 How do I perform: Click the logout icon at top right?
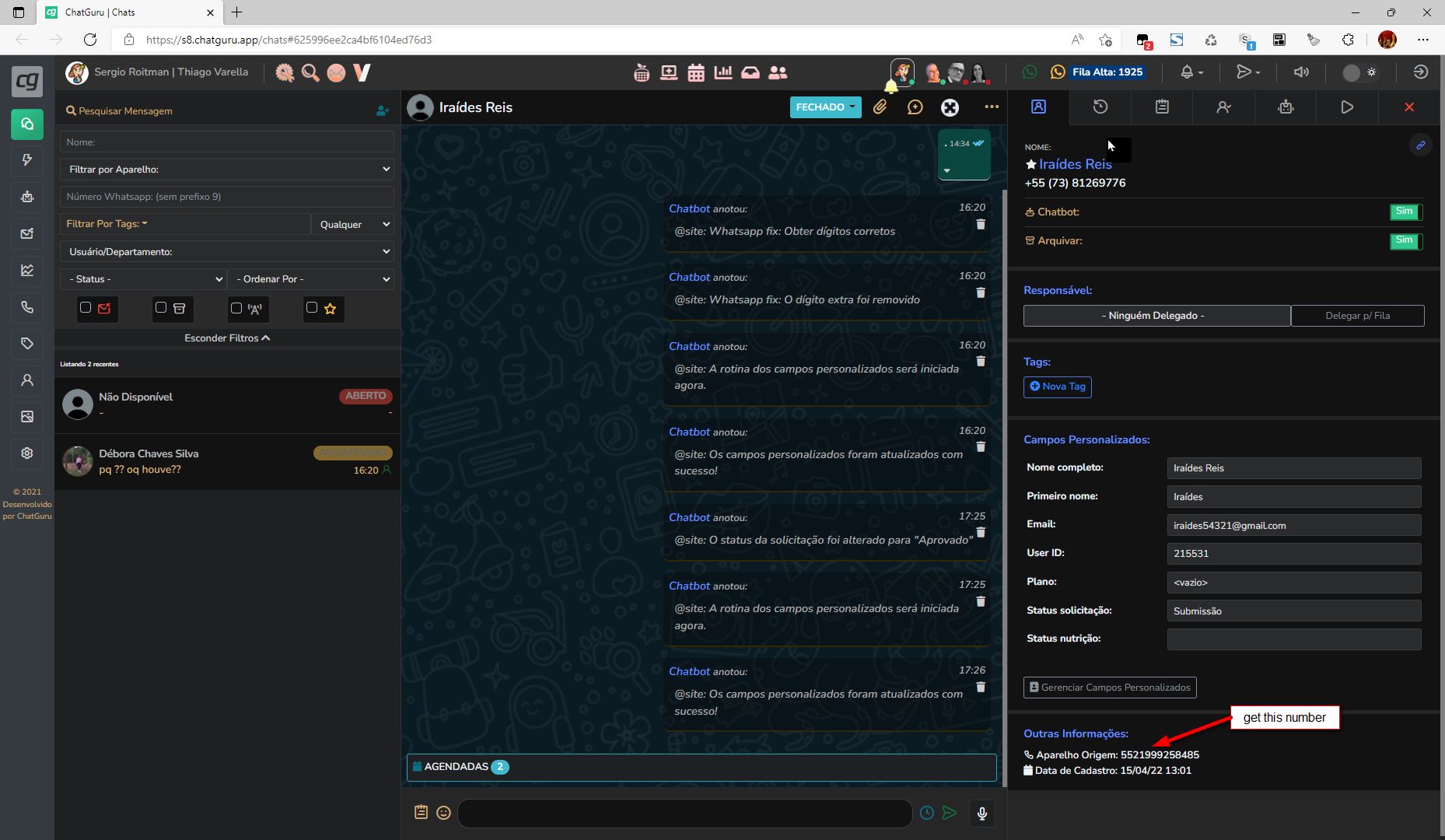(x=1421, y=72)
